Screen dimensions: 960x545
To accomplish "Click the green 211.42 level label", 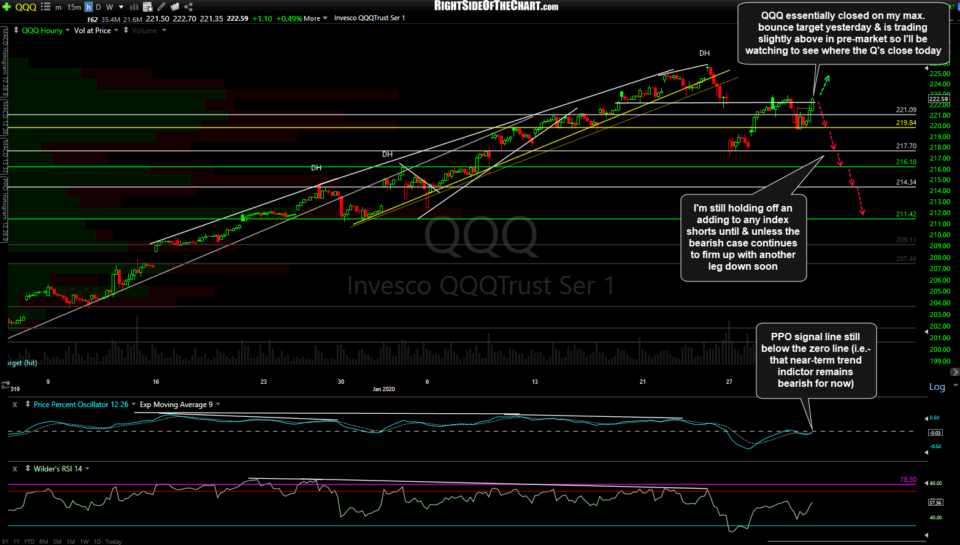I will 906,214.
